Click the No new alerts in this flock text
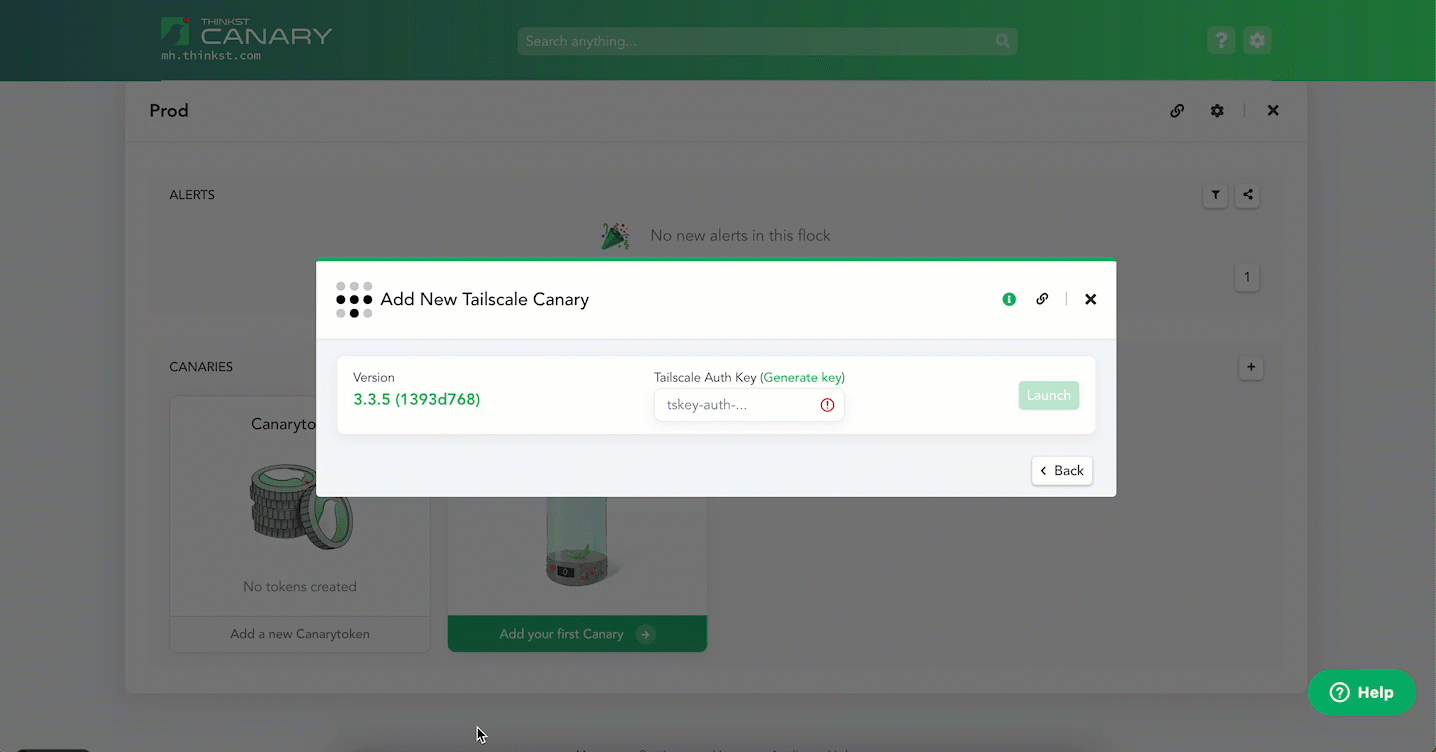The image size is (1436, 752). coord(740,236)
